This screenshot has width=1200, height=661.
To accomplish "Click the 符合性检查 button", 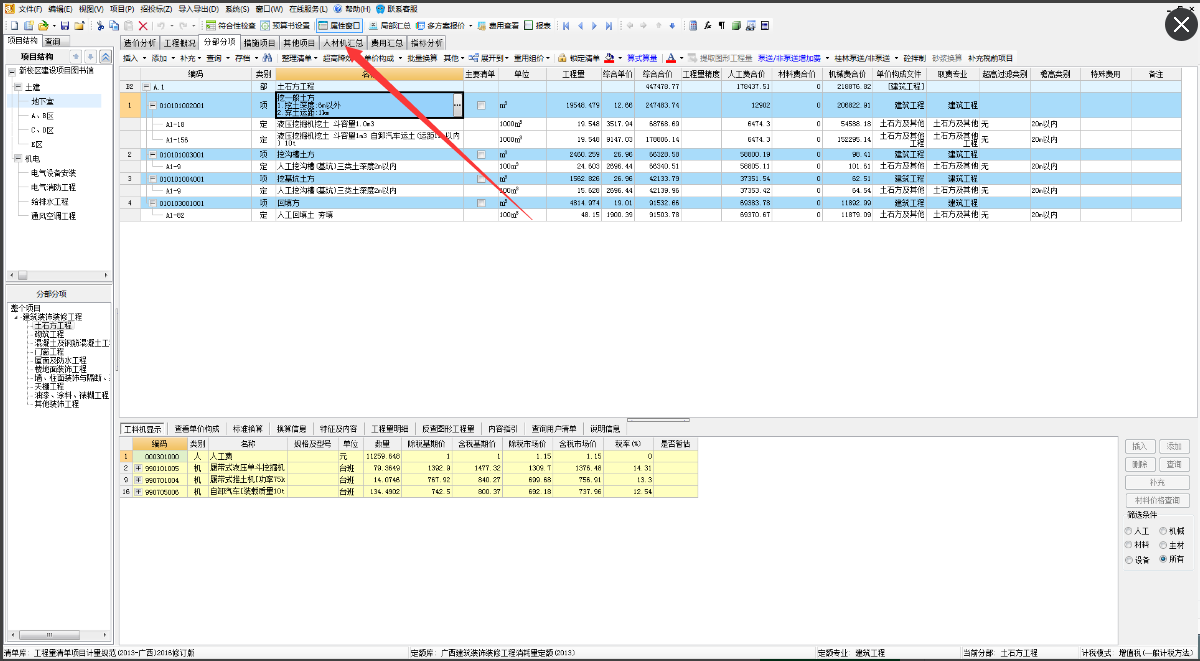I will (229, 25).
